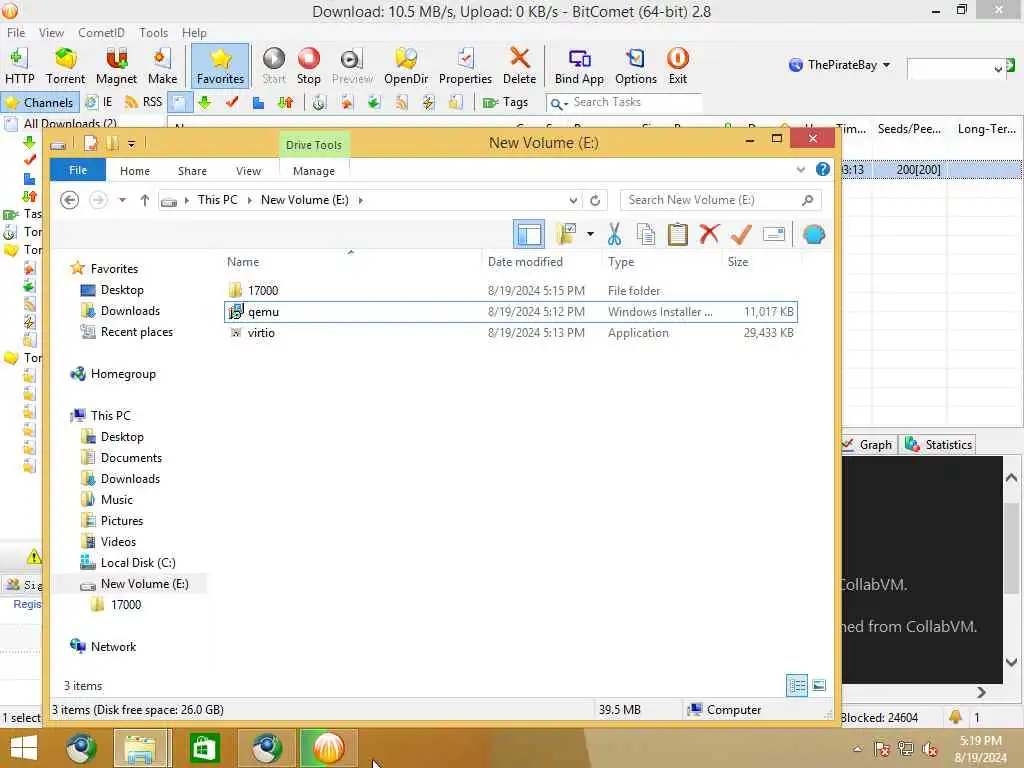Open the BitComet Help menu
The width and height of the screenshot is (1024, 768).
click(x=194, y=33)
